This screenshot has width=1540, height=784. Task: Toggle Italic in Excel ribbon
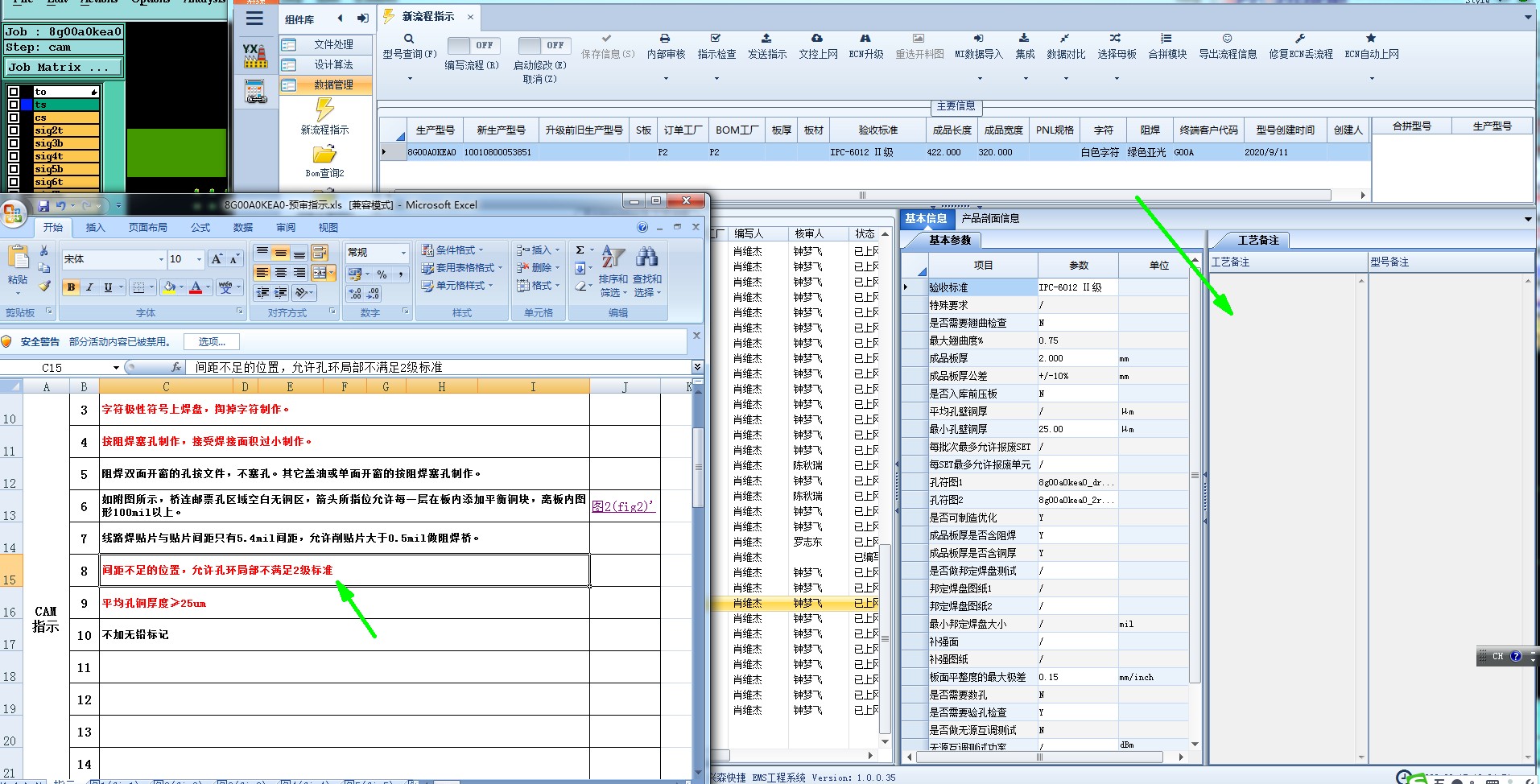pos(89,287)
